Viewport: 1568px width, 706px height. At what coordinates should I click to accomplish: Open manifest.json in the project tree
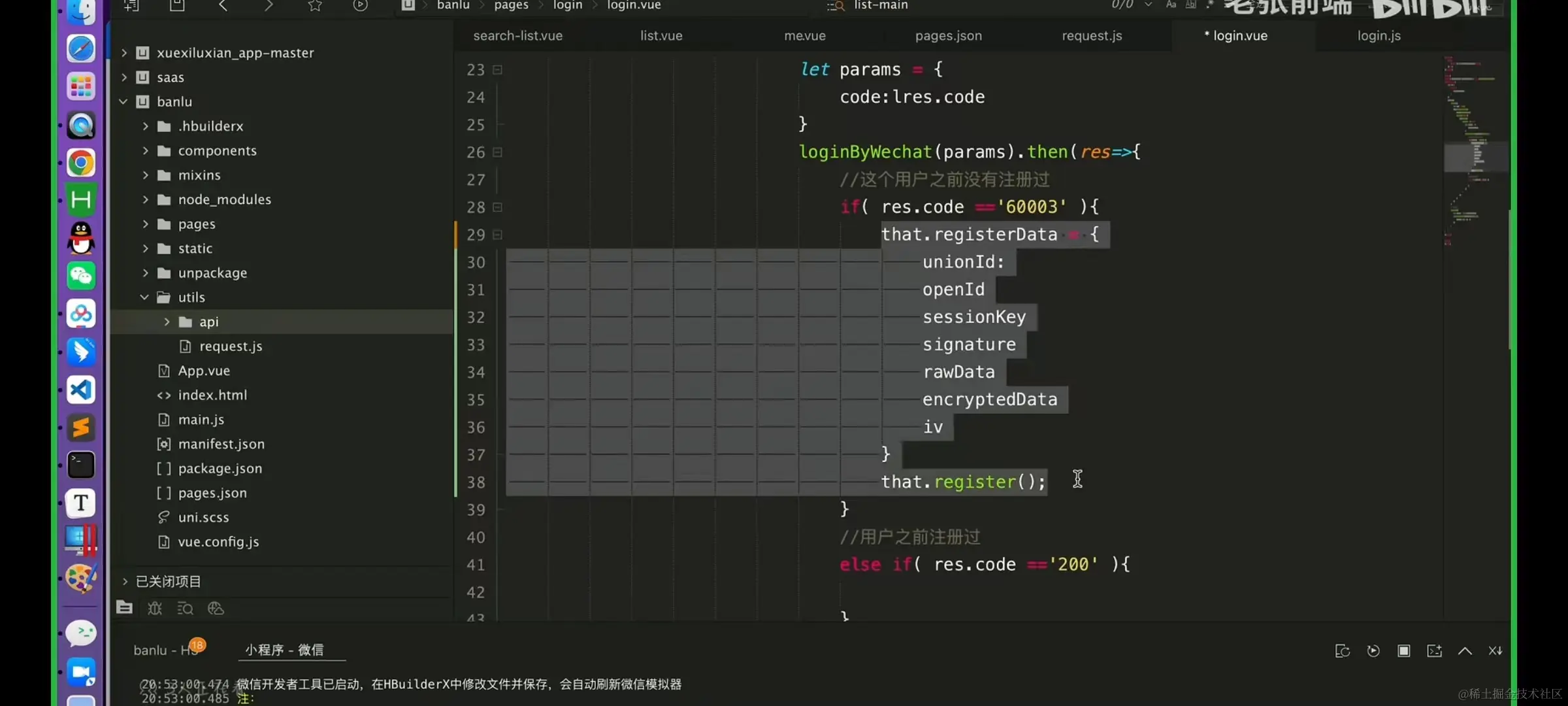pyautogui.click(x=221, y=445)
